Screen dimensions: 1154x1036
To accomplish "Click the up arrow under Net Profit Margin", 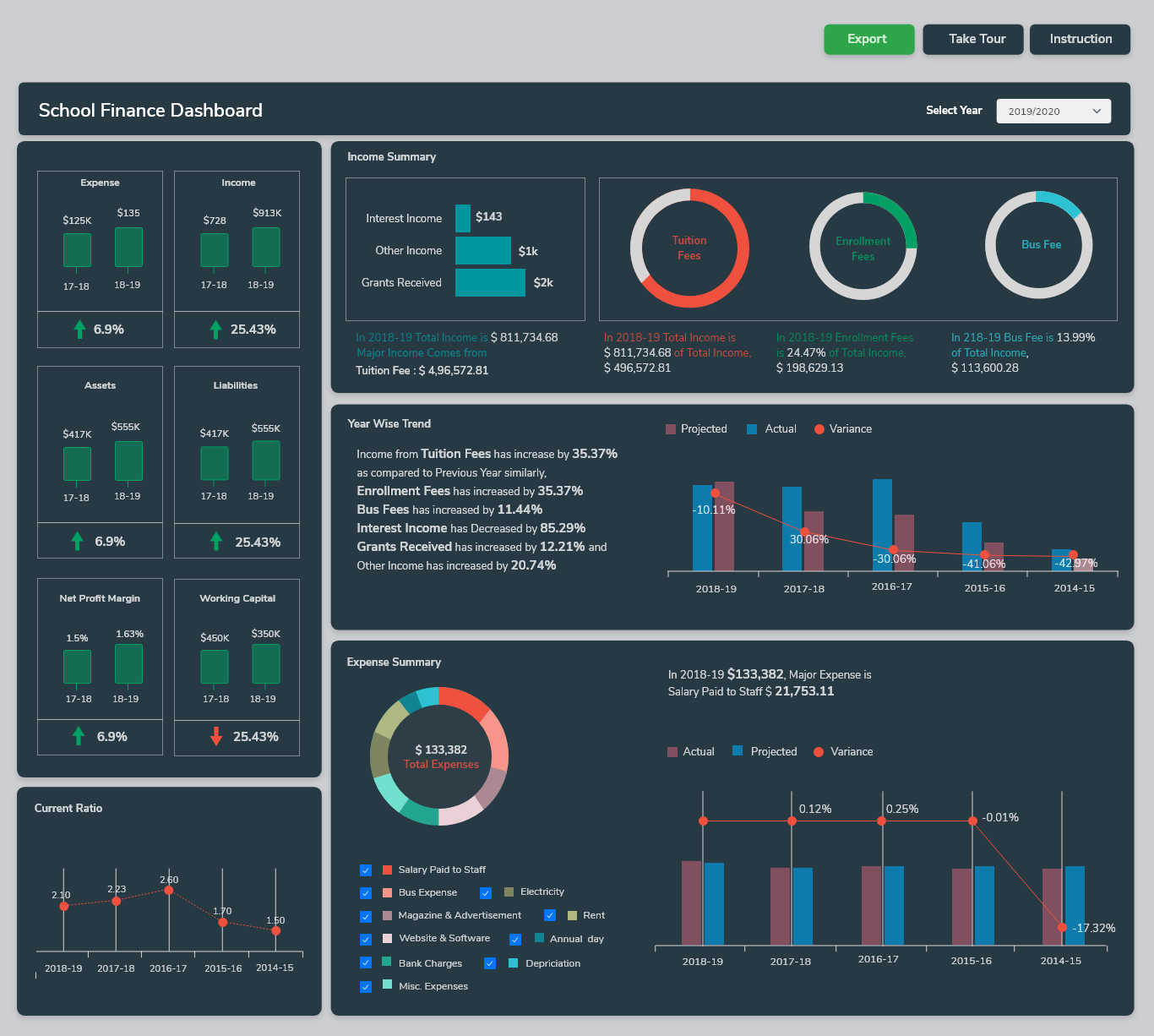I will (79, 736).
